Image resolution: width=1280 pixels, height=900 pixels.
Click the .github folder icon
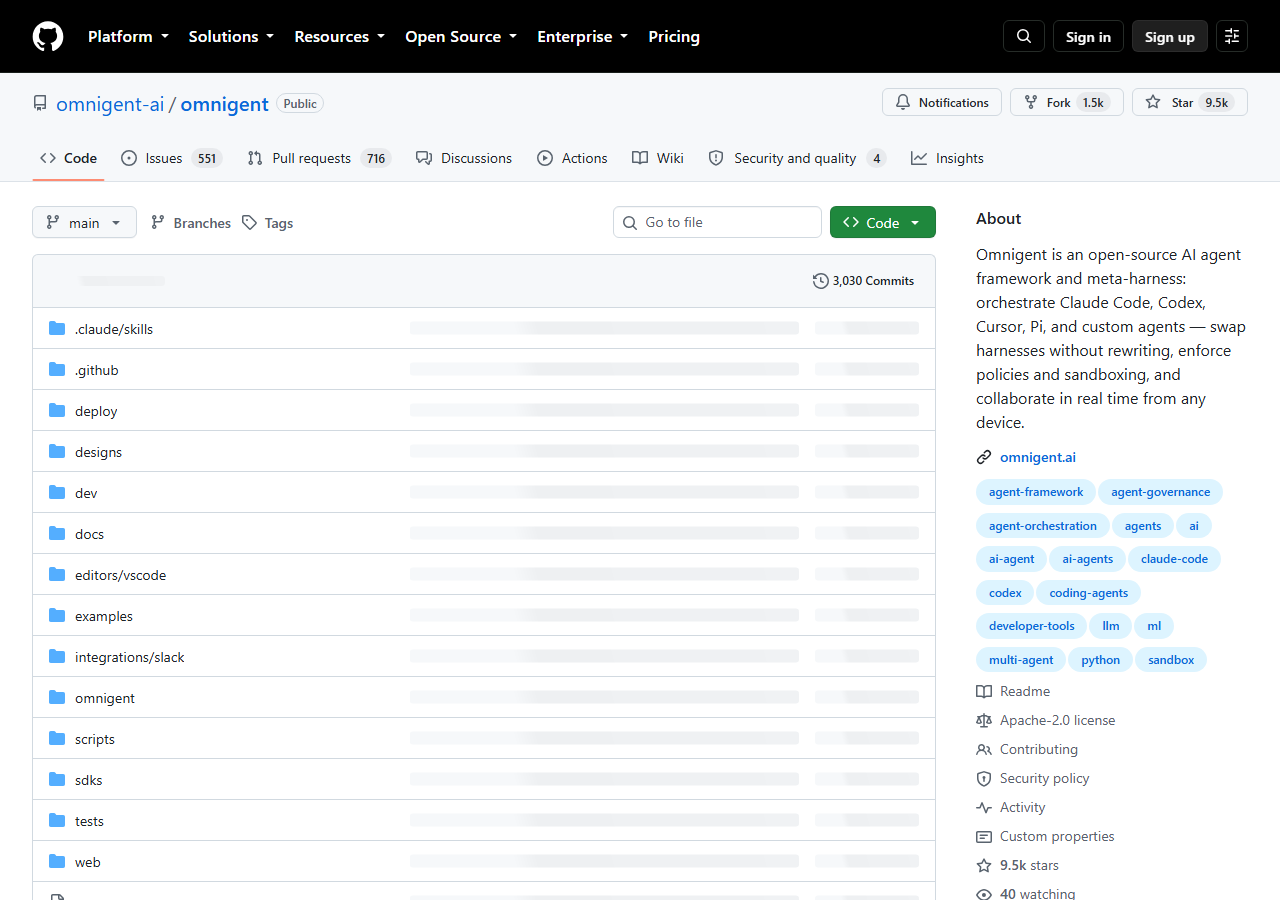click(57, 370)
